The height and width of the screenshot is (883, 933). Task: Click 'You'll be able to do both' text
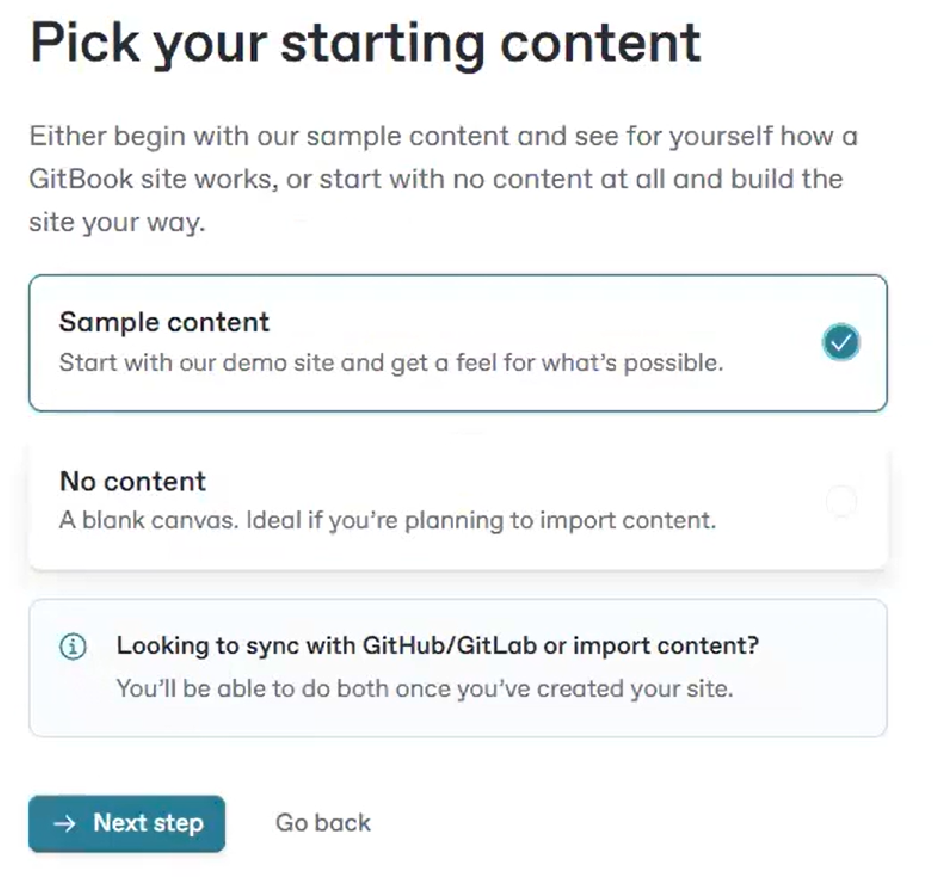425,689
